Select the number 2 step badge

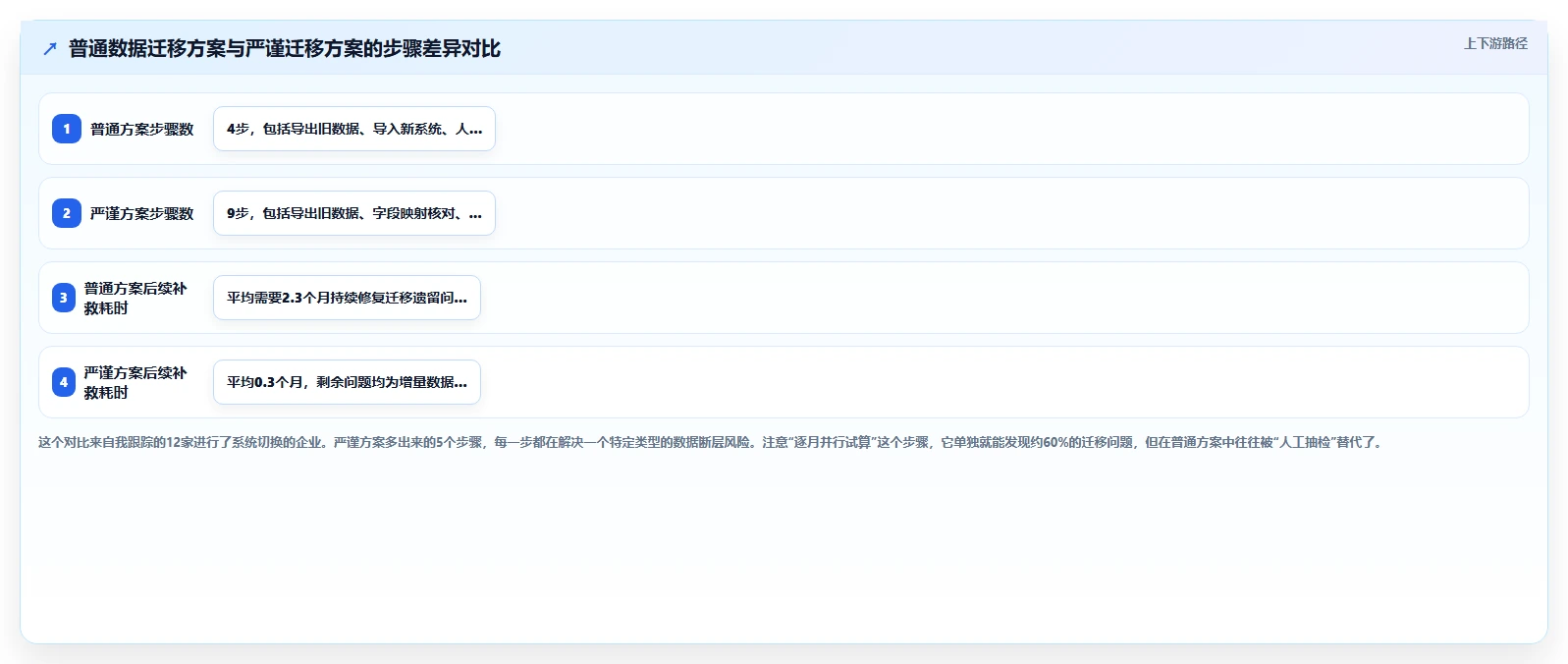[67, 213]
